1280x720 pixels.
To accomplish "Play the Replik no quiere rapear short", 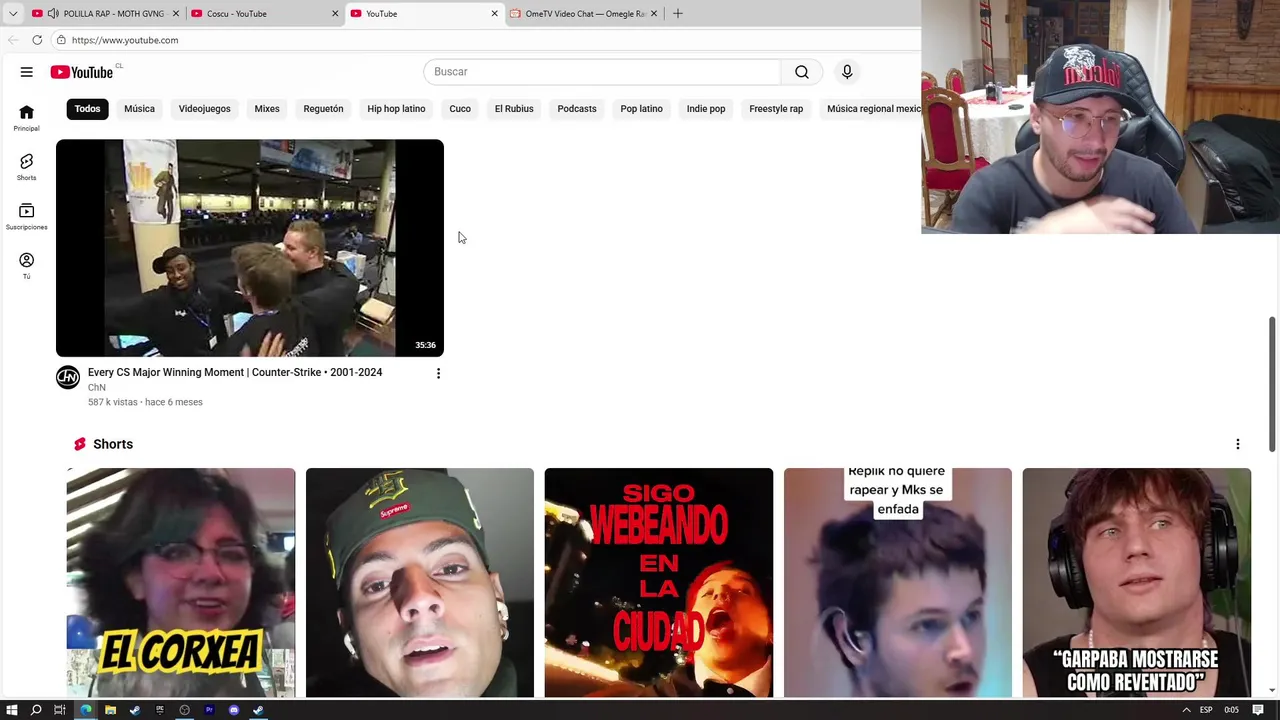I will click(x=898, y=582).
